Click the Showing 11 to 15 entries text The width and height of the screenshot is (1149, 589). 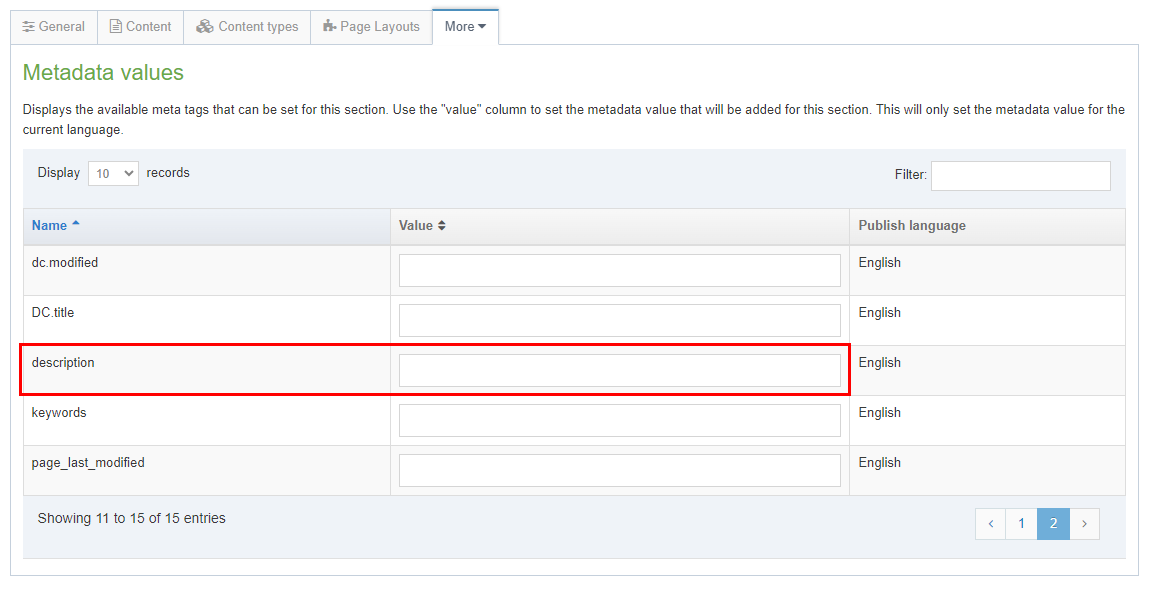[132, 518]
